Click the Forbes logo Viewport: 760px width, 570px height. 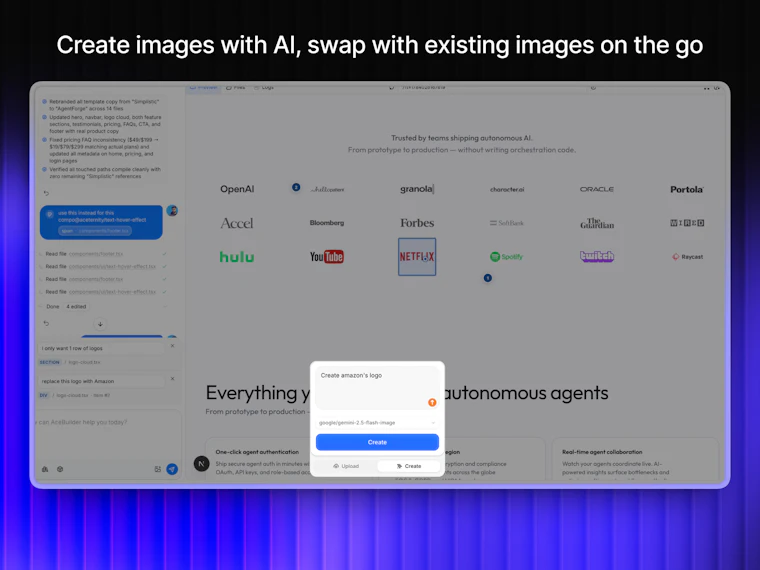click(417, 223)
